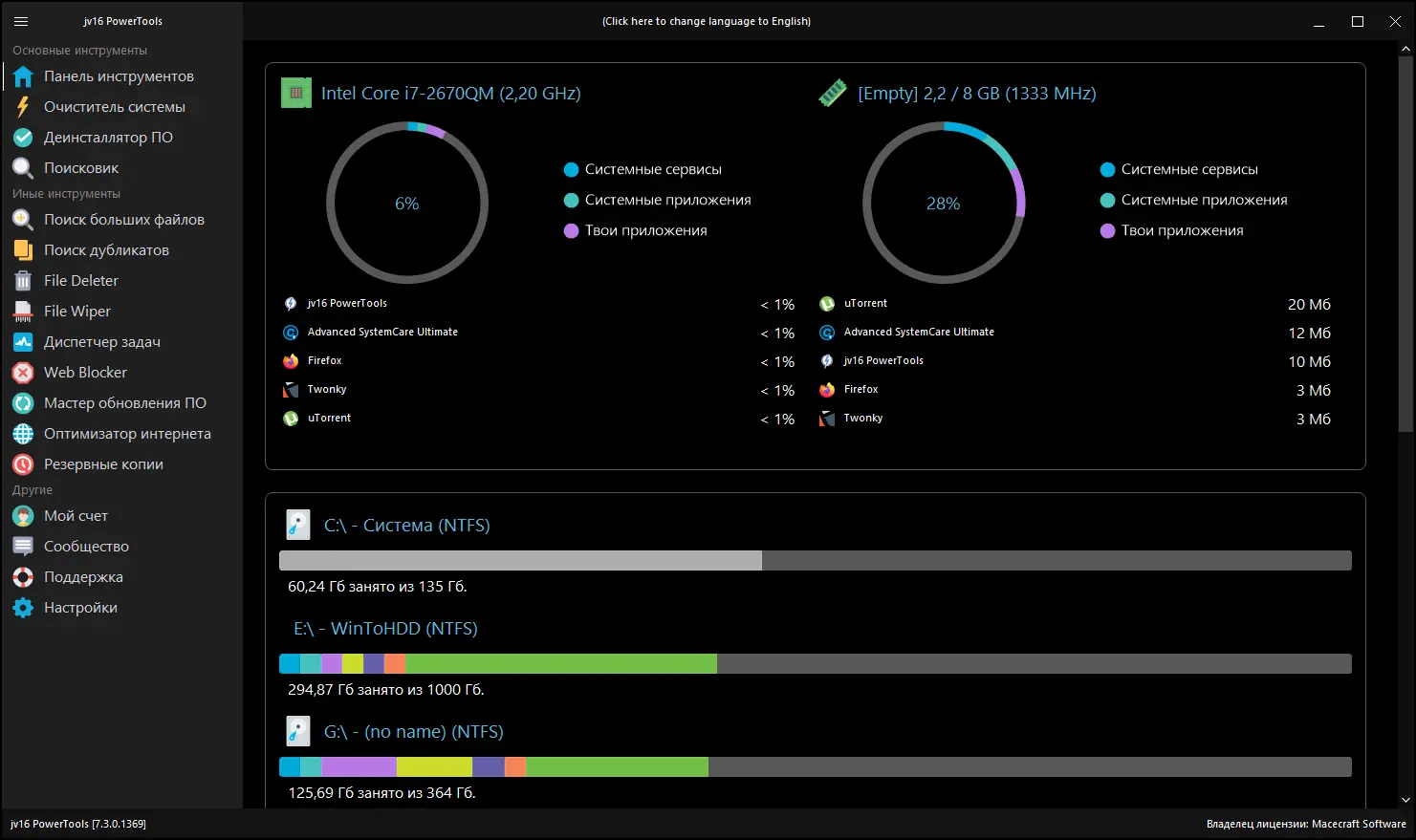This screenshot has width=1416, height=840.
Task: Click the scrollbar up arrow
Action: coord(1405,49)
